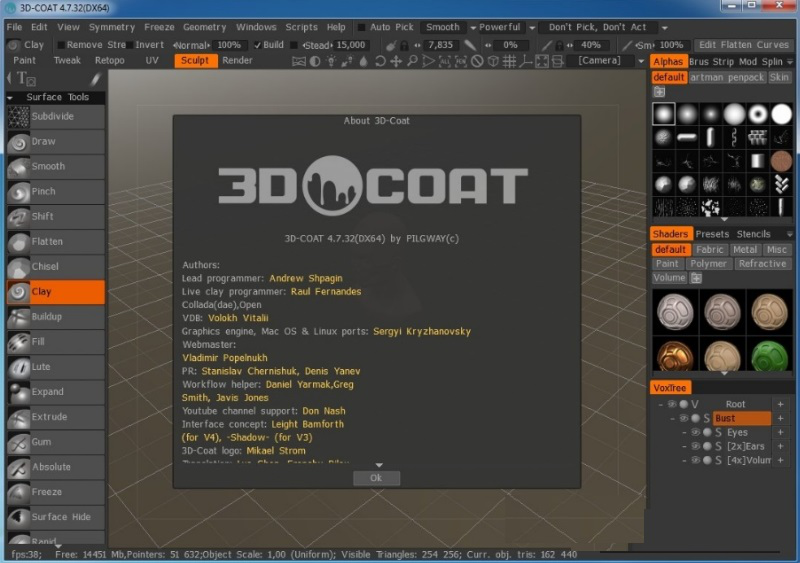Image resolution: width=800 pixels, height=563 pixels.
Task: Pick the Pinch tool icon
Action: click(x=19, y=191)
